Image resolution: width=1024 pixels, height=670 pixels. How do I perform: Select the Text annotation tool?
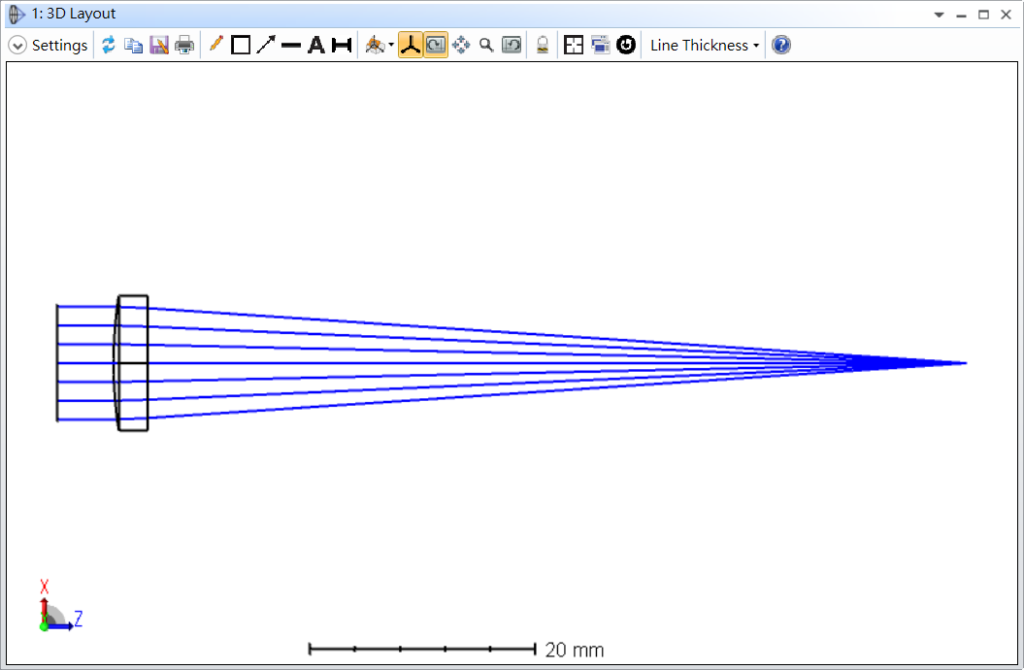click(x=315, y=44)
